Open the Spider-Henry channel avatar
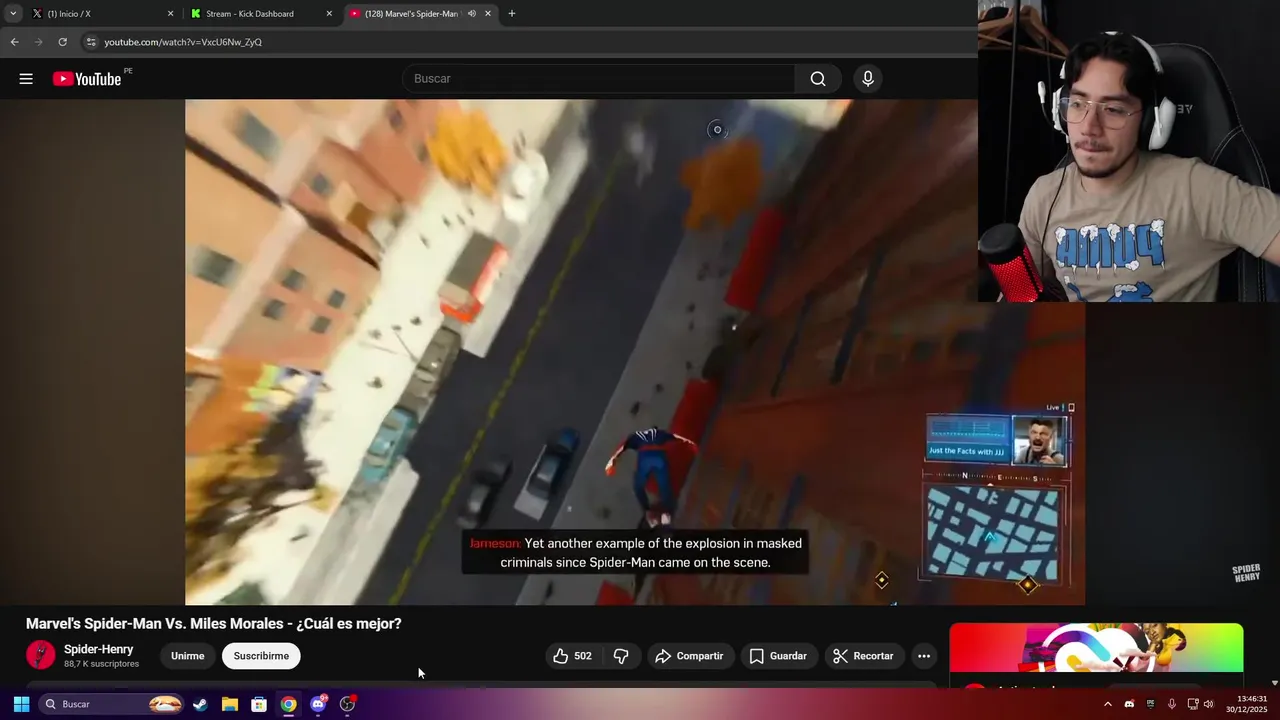This screenshot has width=1280, height=720. click(40, 655)
